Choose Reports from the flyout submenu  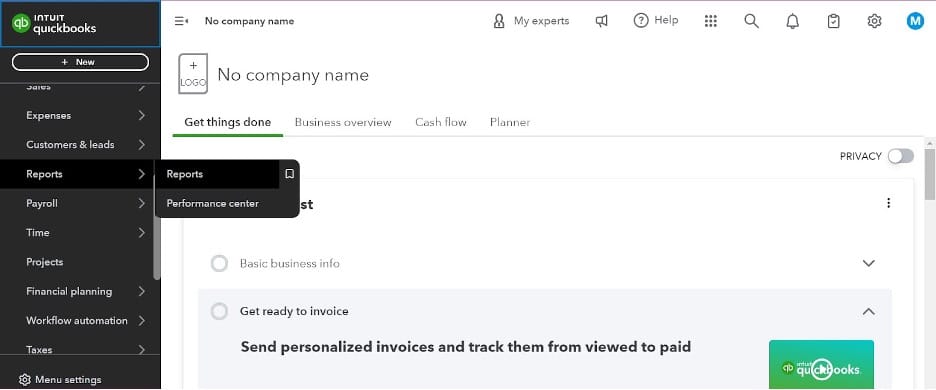pos(184,174)
